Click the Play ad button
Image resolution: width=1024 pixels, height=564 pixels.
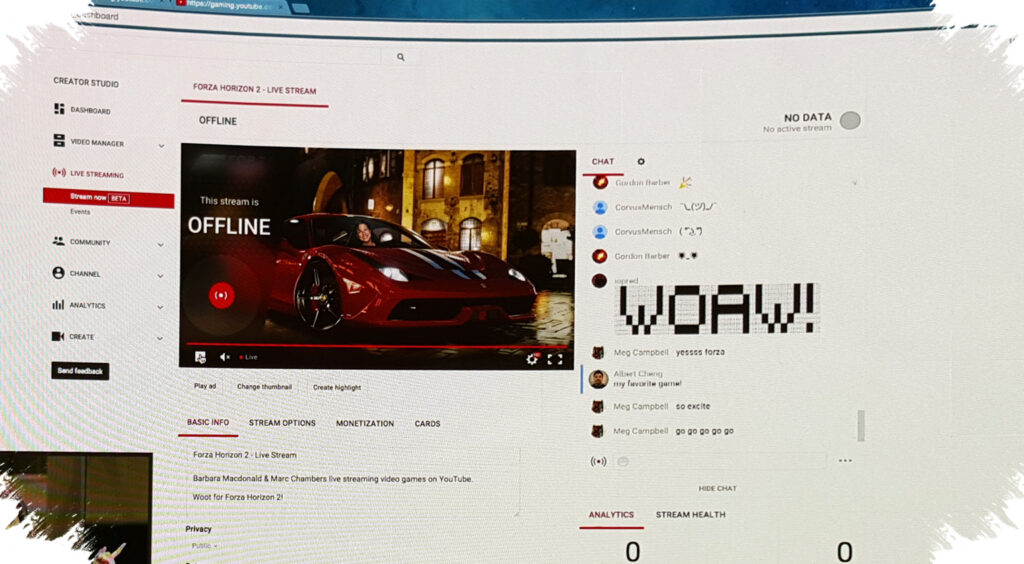pos(205,386)
